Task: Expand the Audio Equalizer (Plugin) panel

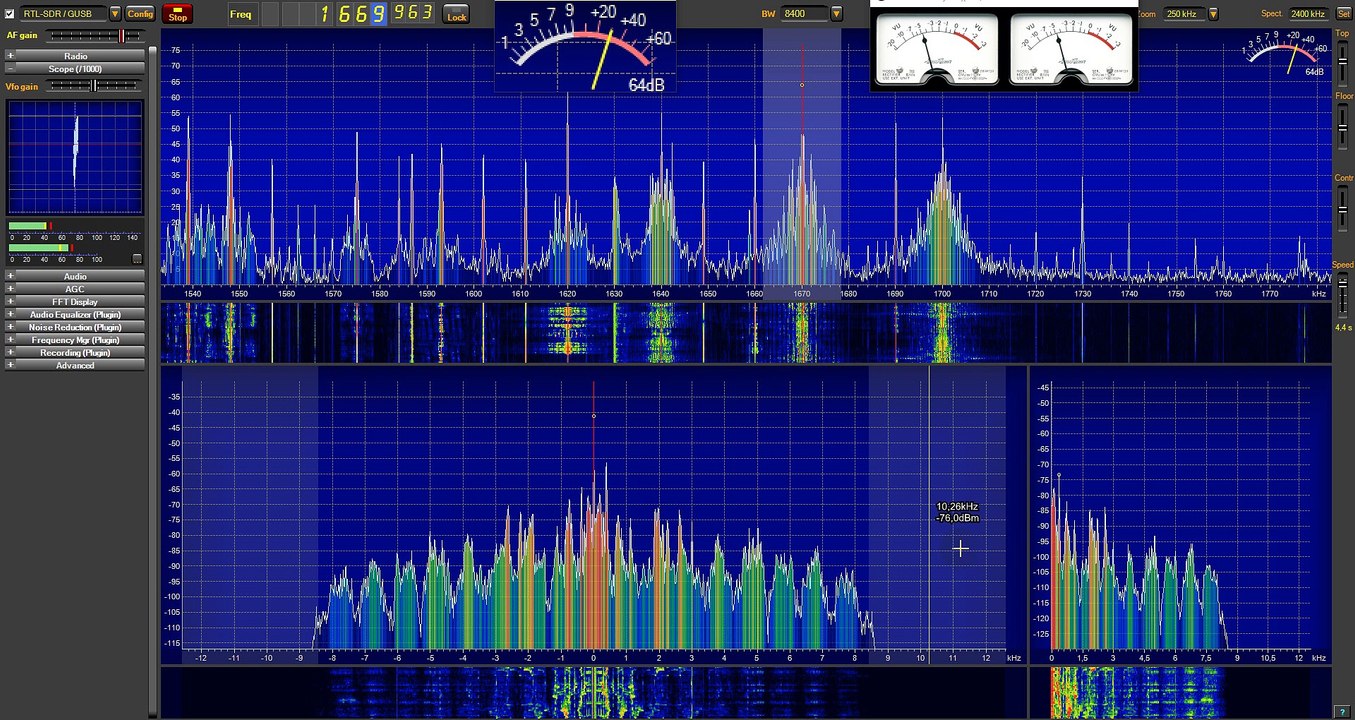Action: coord(75,315)
